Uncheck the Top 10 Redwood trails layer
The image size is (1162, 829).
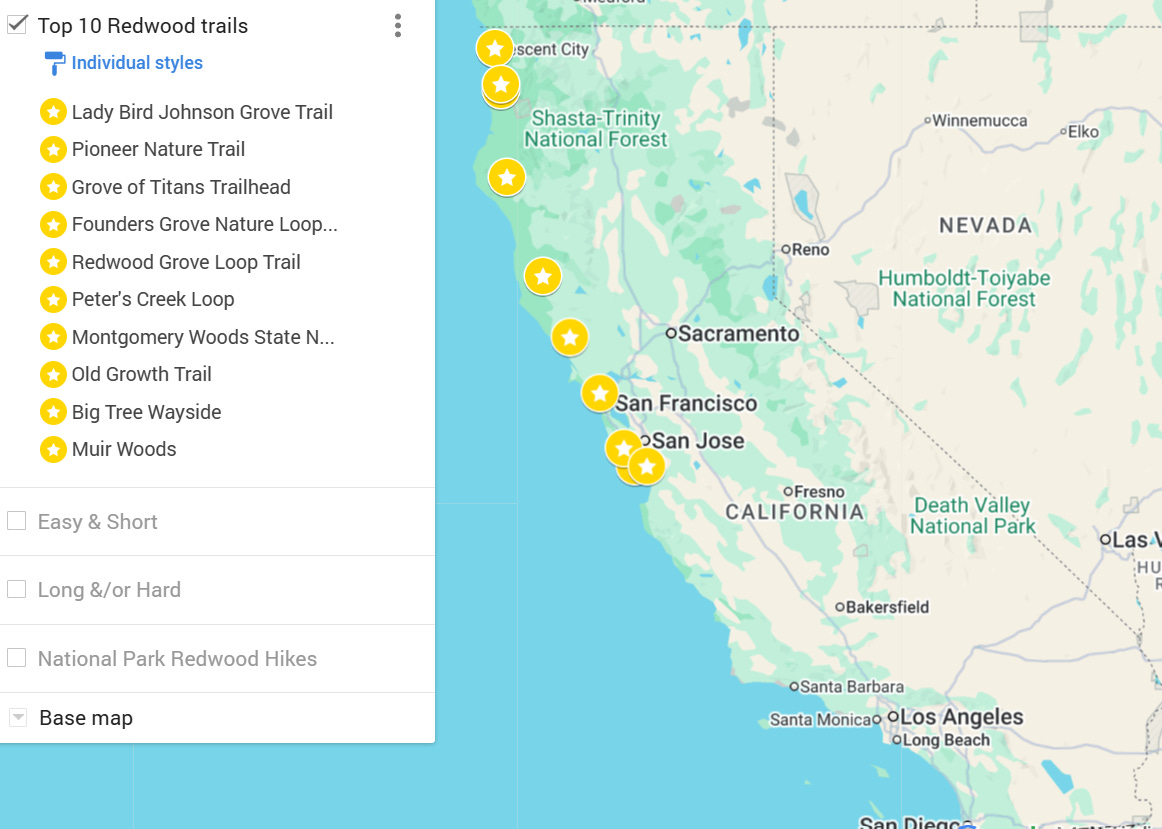click(x=17, y=24)
